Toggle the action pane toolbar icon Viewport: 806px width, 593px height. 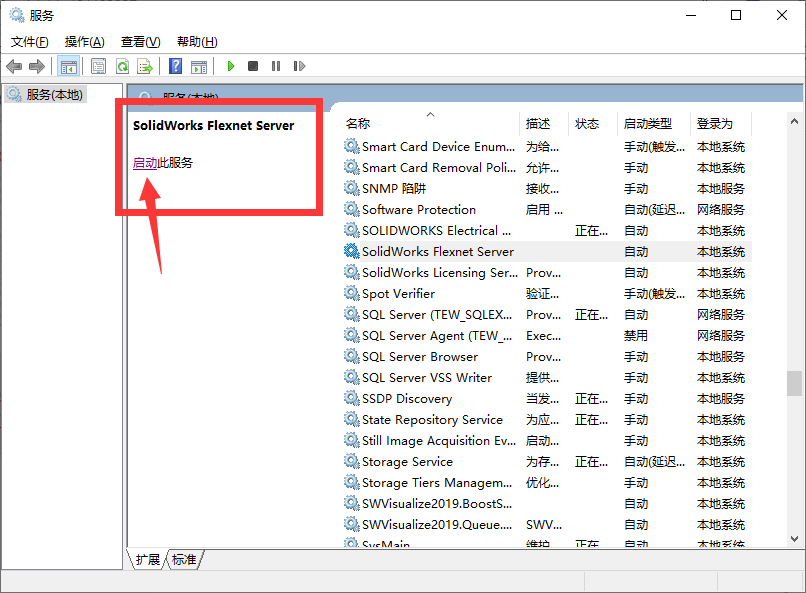tap(199, 67)
